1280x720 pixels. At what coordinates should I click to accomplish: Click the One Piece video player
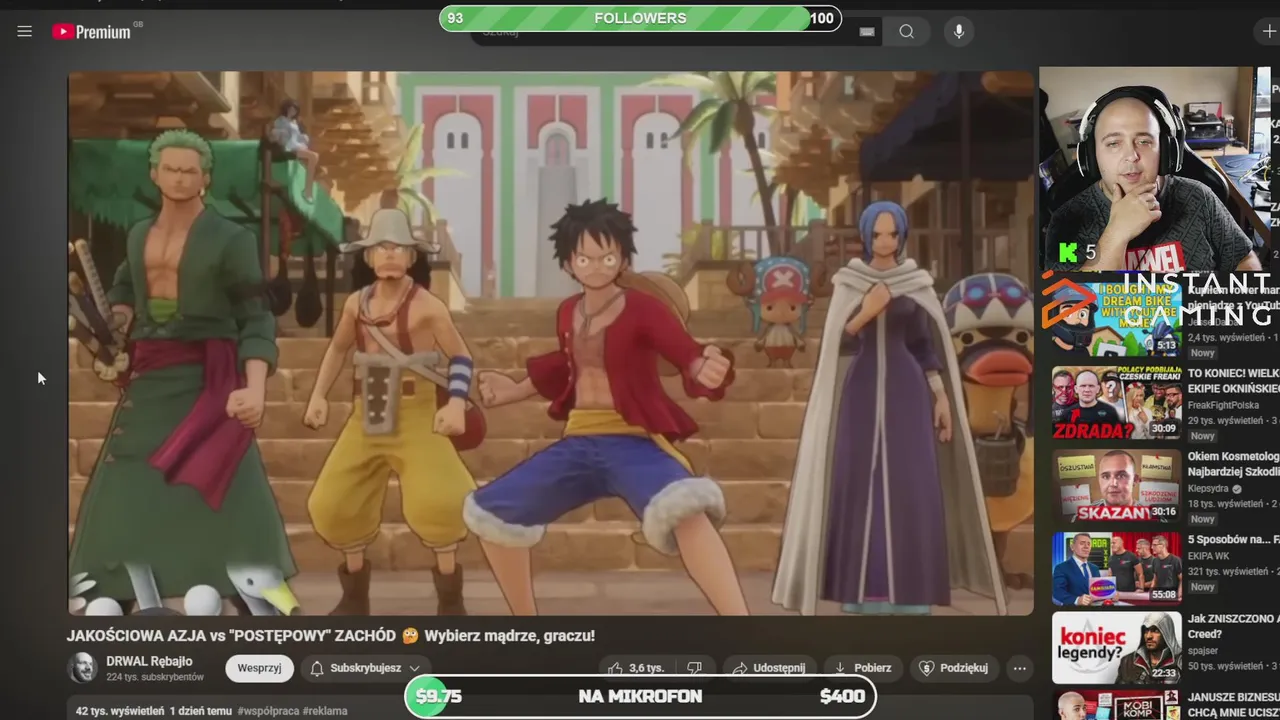(550, 343)
